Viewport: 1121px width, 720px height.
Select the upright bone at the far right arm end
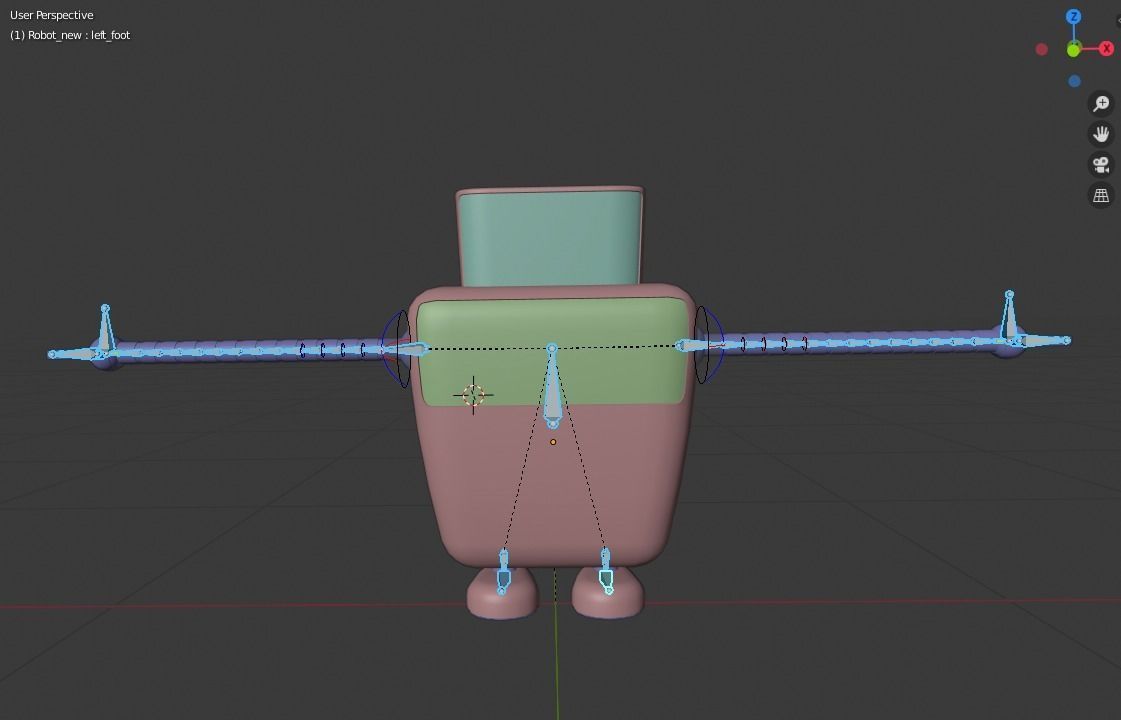[1009, 316]
